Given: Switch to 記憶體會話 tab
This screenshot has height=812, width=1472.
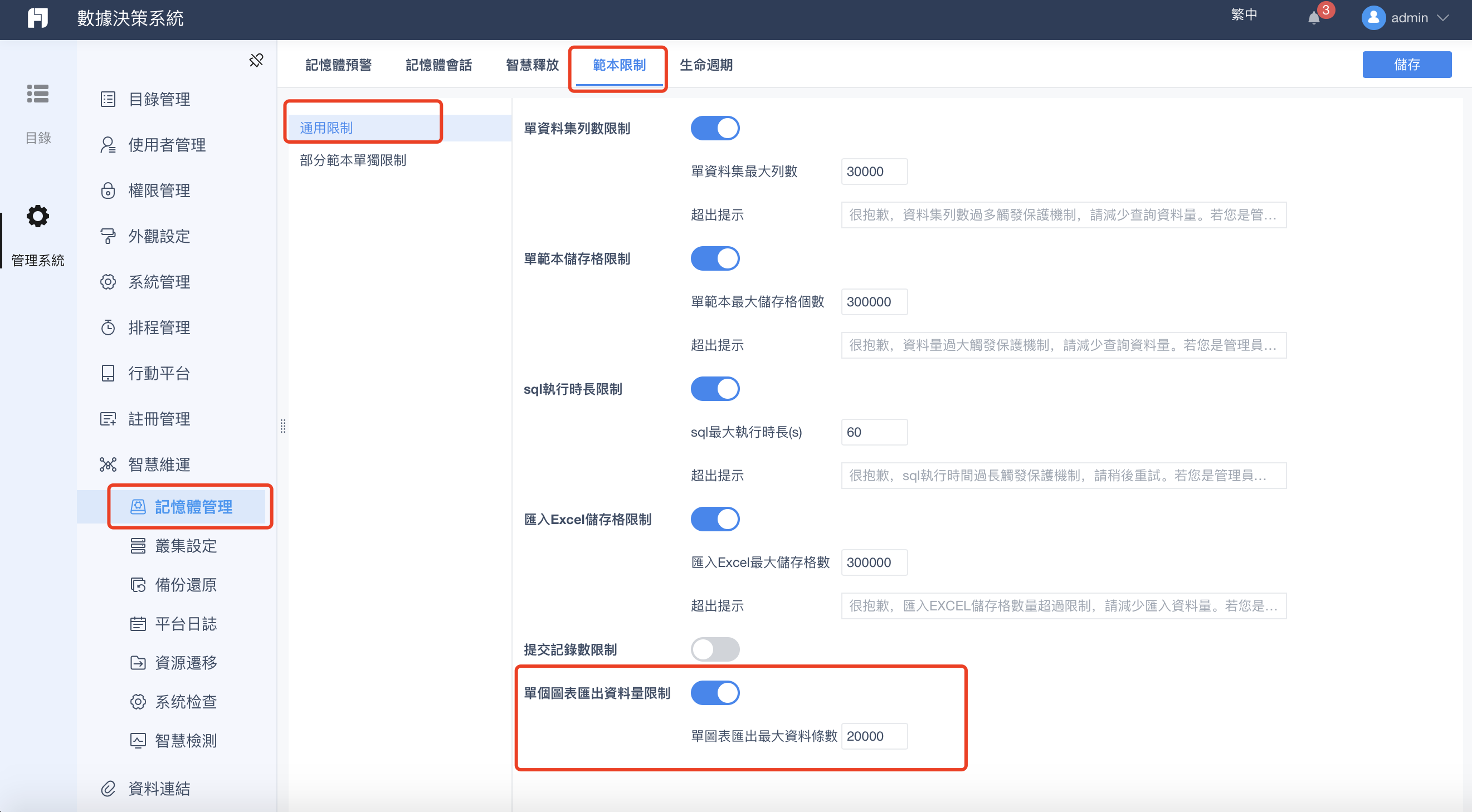Looking at the screenshot, I should pyautogui.click(x=439, y=65).
